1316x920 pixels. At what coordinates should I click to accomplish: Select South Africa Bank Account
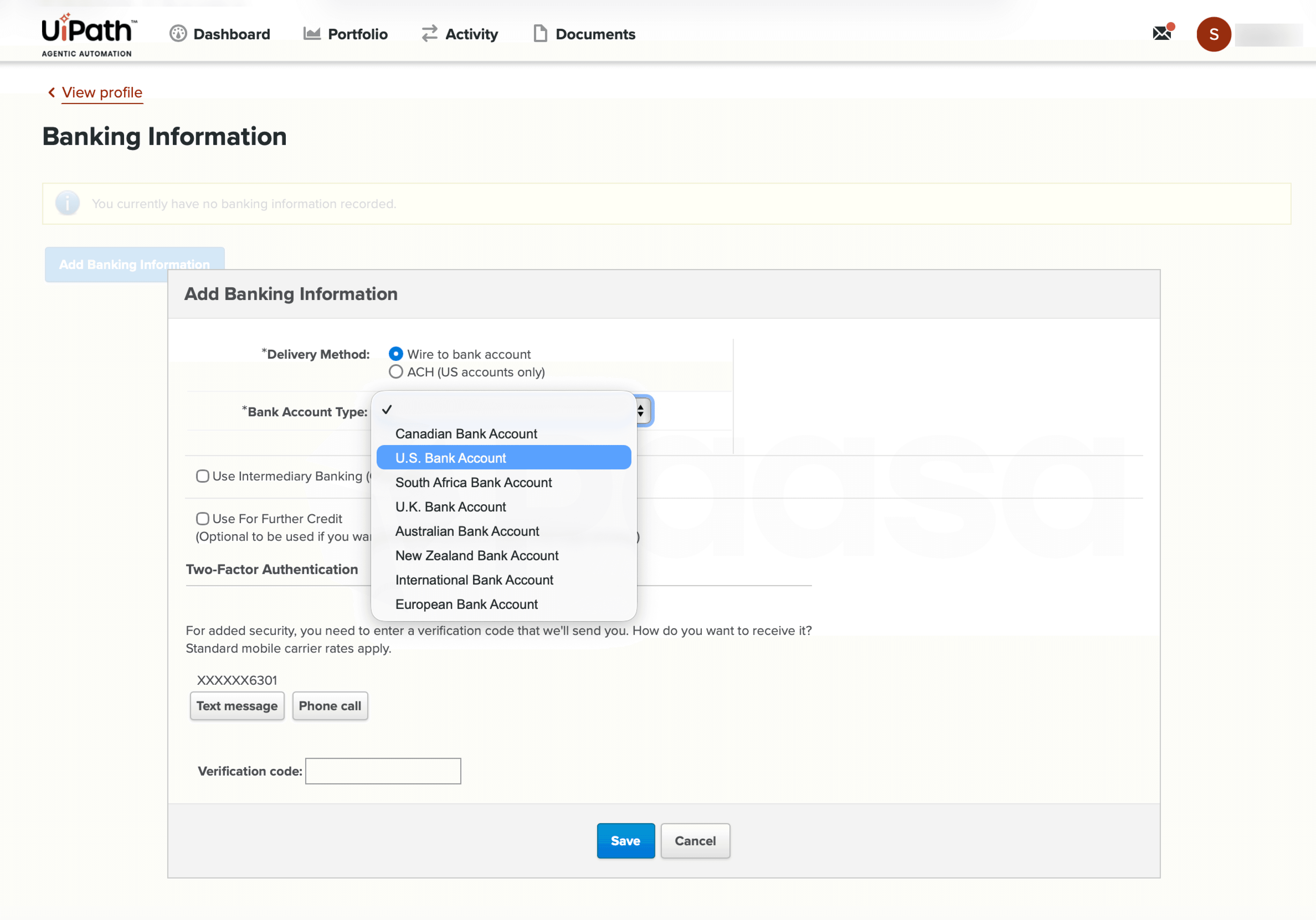tap(473, 482)
